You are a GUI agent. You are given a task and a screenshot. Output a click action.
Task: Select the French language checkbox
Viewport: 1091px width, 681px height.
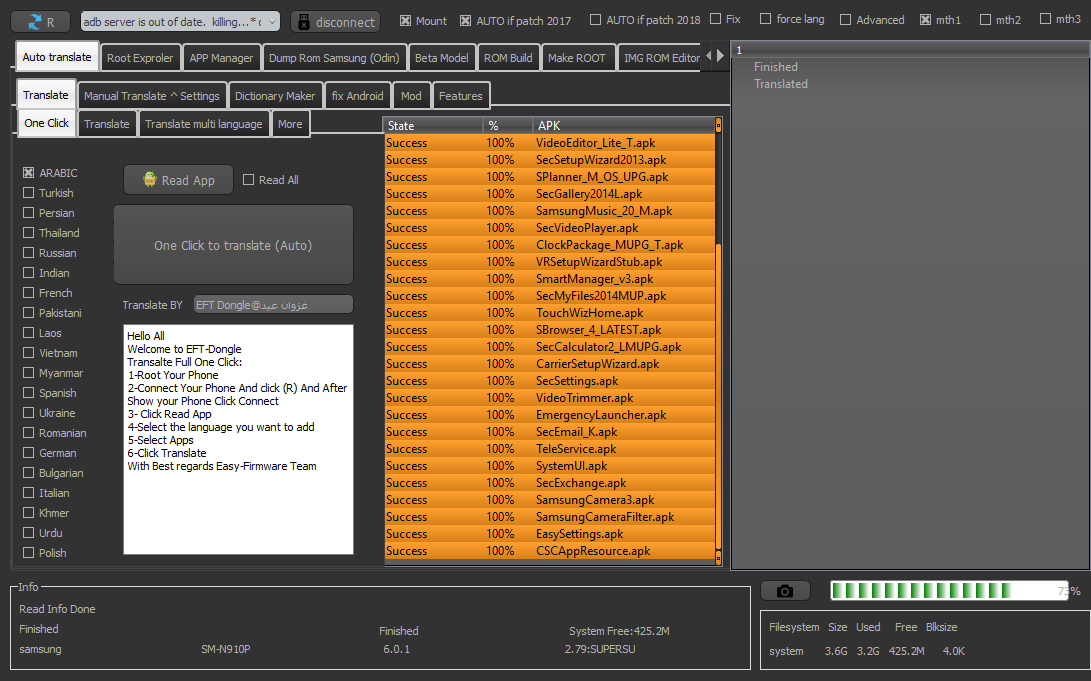(x=29, y=292)
